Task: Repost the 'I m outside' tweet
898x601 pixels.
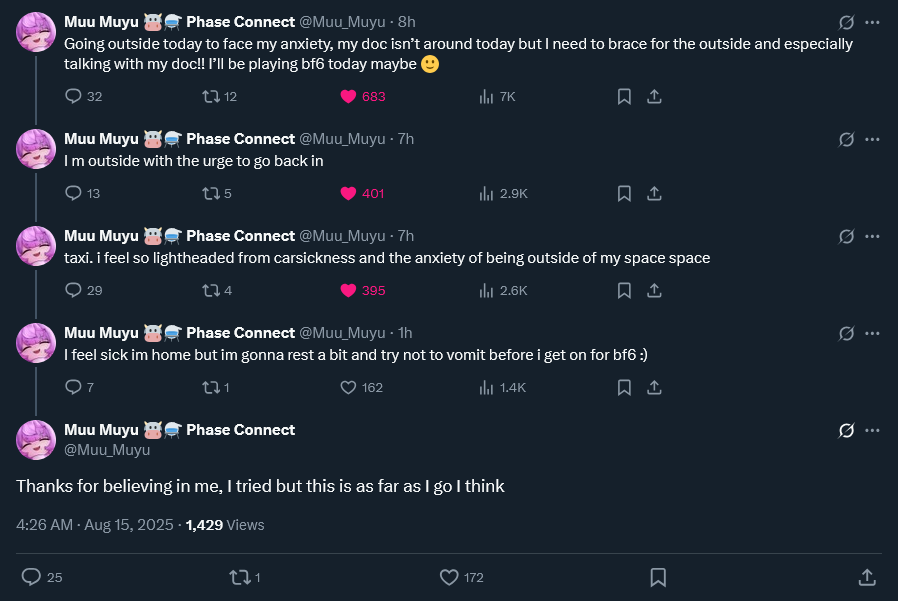Action: pos(211,194)
